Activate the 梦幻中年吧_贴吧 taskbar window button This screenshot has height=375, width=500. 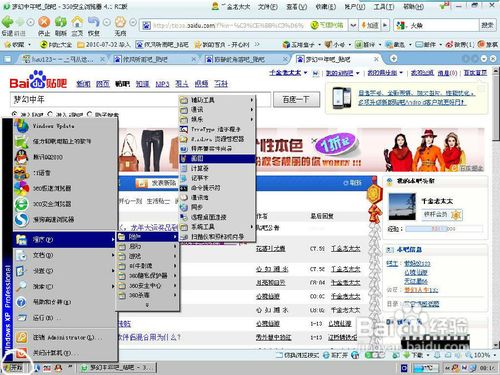(x=118, y=368)
